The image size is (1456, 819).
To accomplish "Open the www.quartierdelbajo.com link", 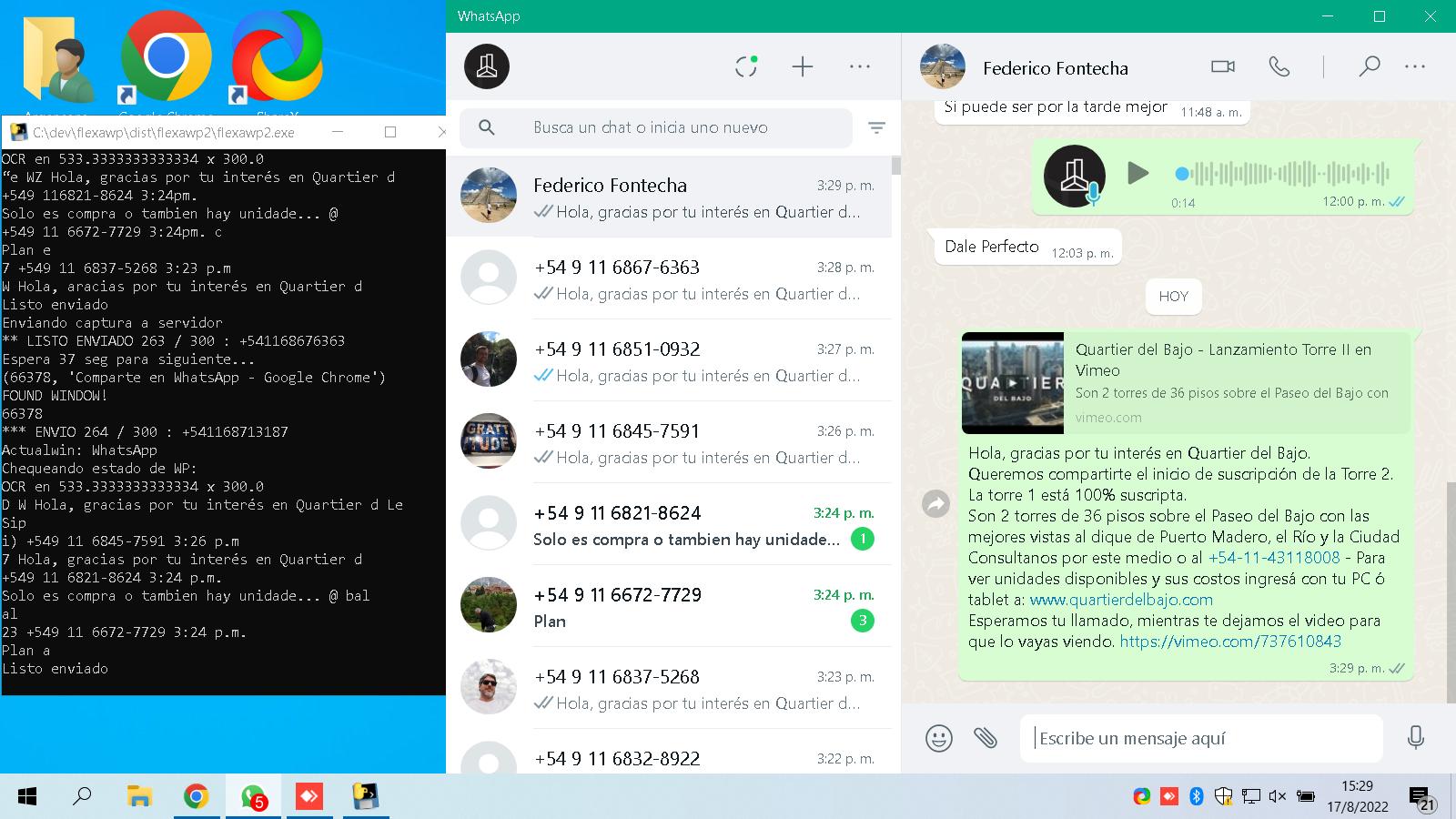I will click(x=1121, y=599).
